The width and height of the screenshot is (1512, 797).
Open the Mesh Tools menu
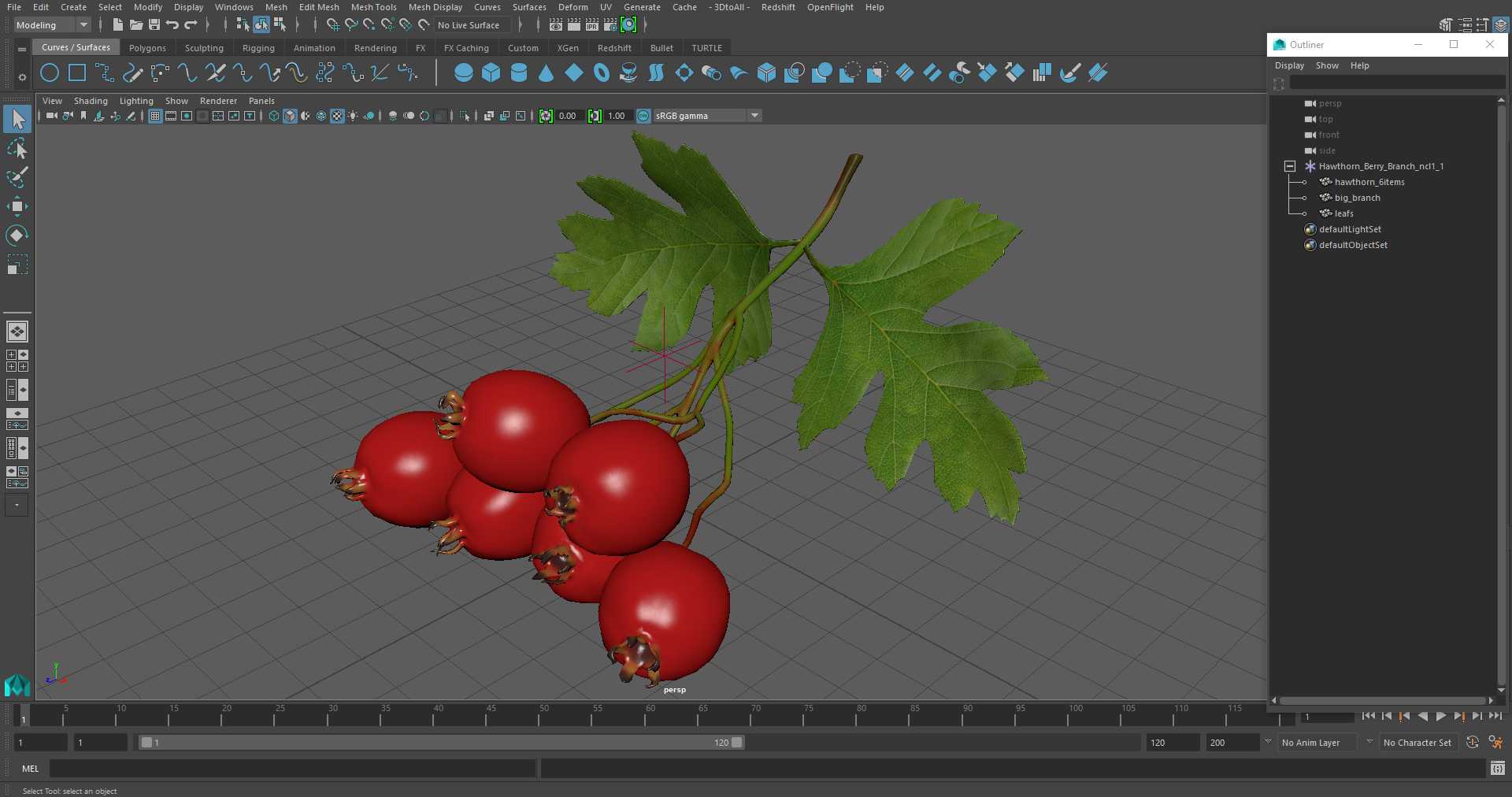click(373, 7)
